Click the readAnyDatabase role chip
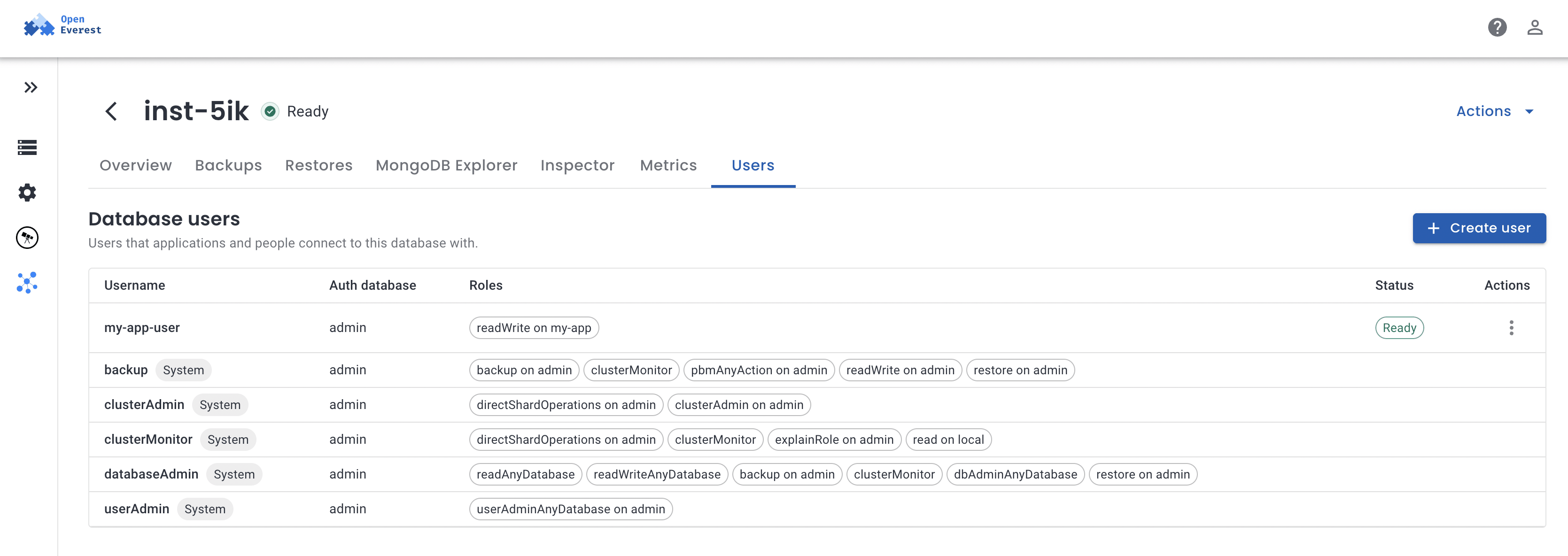This screenshot has height=556, width=1568. coord(525,474)
